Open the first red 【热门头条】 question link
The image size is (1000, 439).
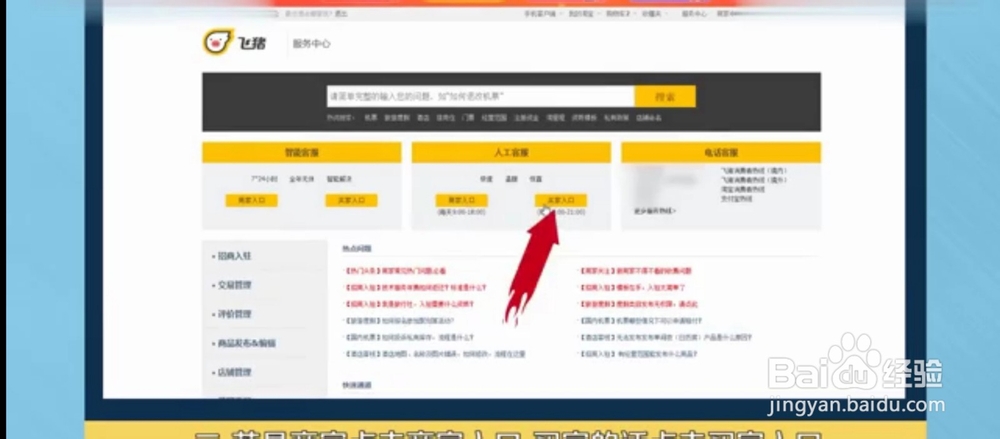[395, 271]
